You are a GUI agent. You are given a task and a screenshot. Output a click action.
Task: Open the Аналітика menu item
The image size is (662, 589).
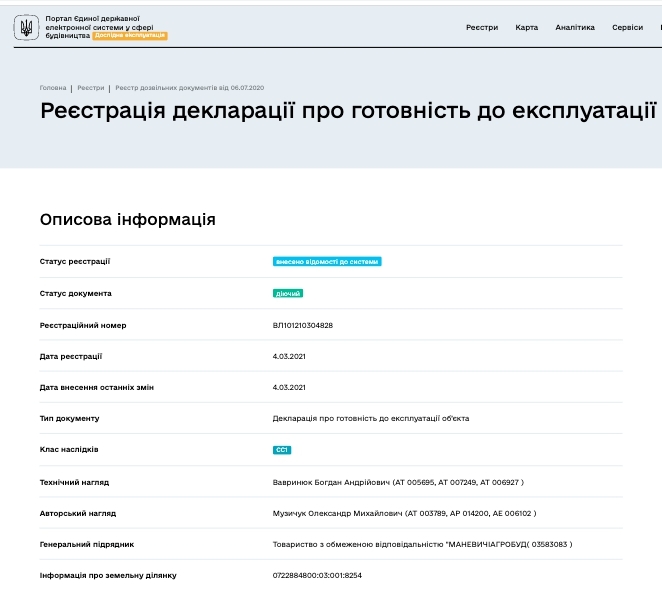[x=575, y=27]
